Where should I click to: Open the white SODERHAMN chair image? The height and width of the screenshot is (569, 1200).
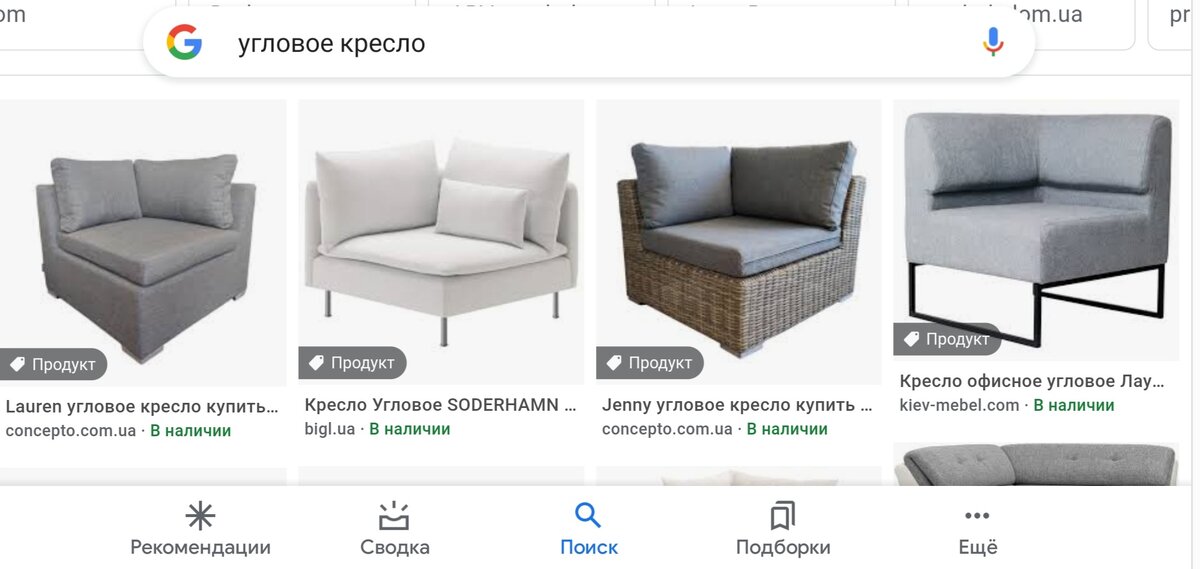441,242
